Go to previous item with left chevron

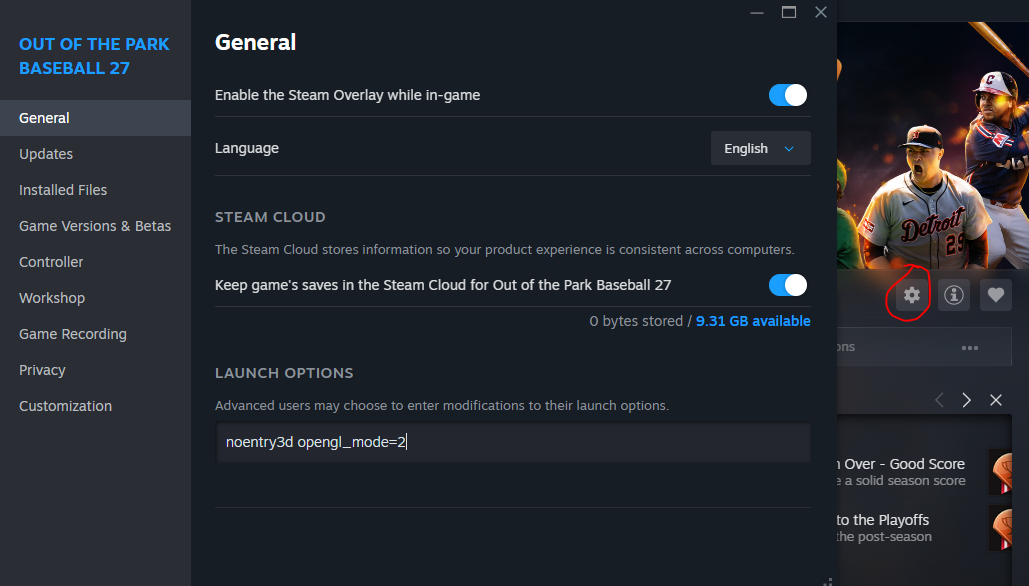939,400
